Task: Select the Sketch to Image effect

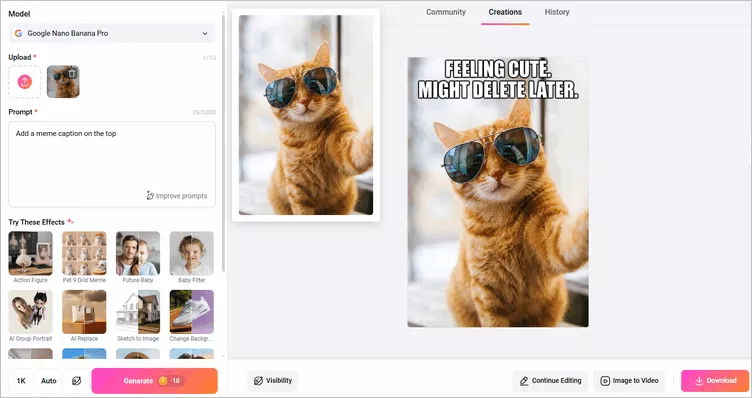Action: (138, 312)
